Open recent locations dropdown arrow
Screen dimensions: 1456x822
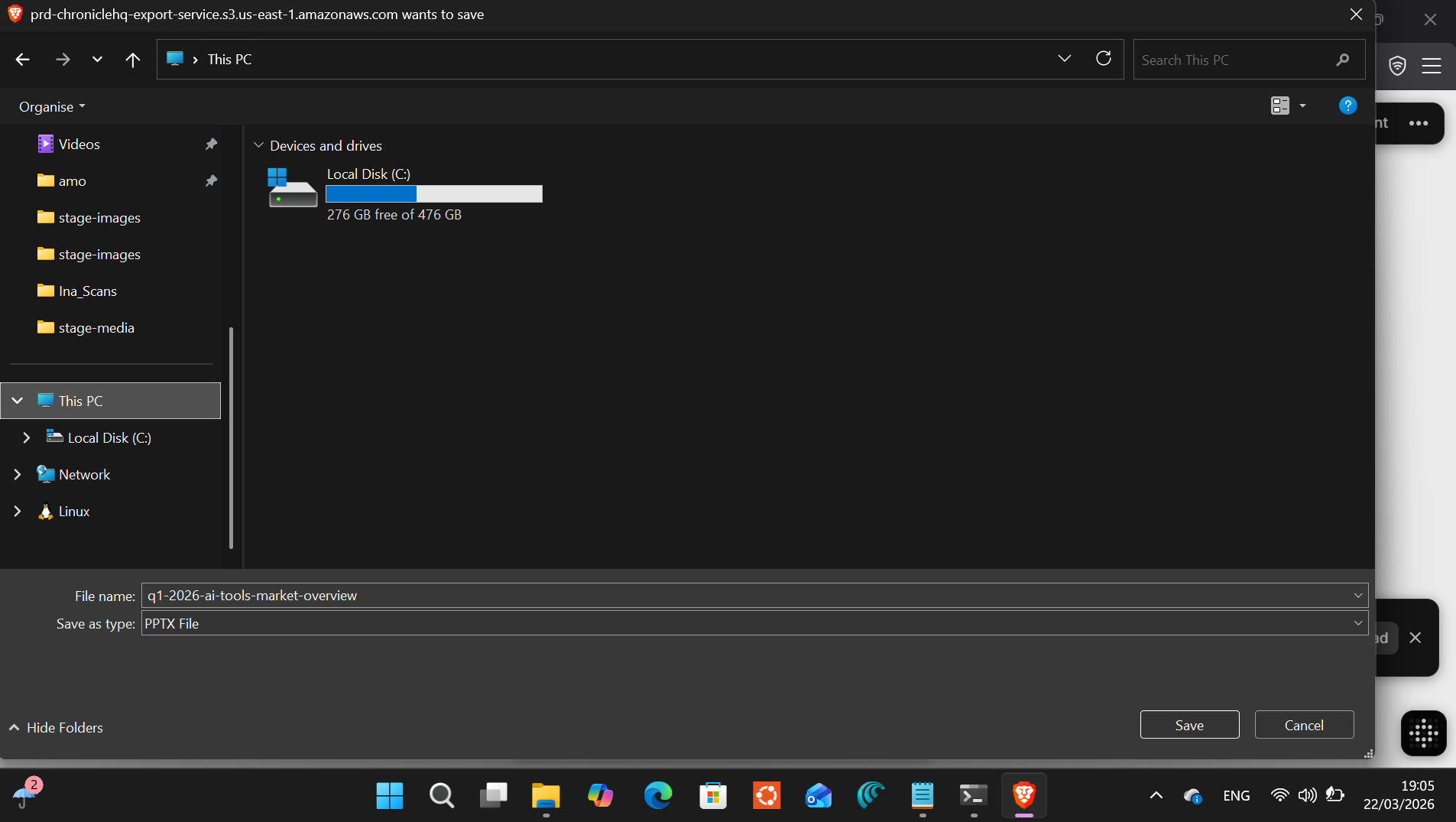coord(97,60)
